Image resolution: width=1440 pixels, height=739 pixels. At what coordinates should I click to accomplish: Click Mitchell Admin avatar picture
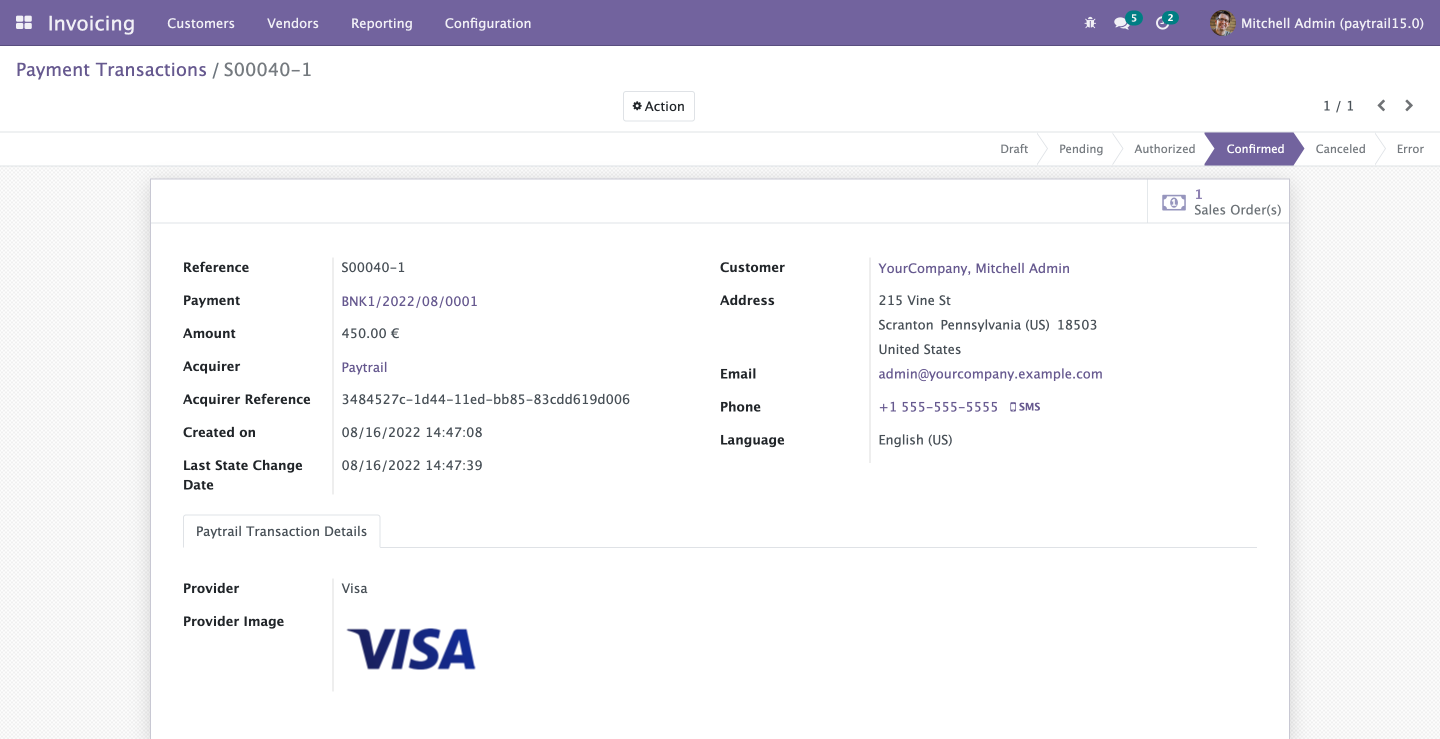pyautogui.click(x=1222, y=22)
